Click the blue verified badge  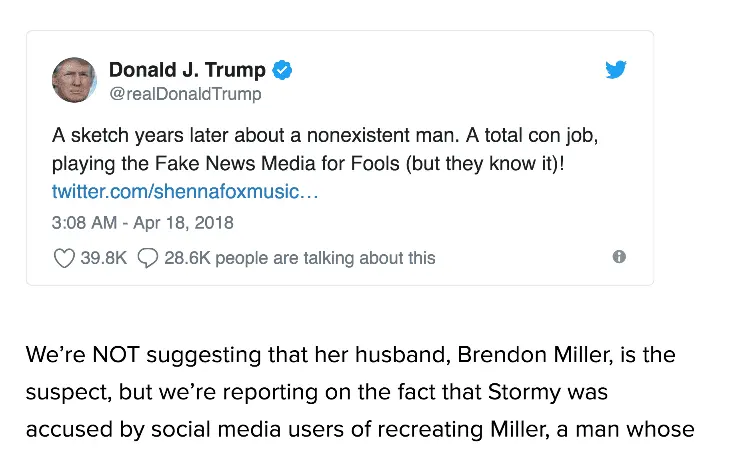pos(283,70)
